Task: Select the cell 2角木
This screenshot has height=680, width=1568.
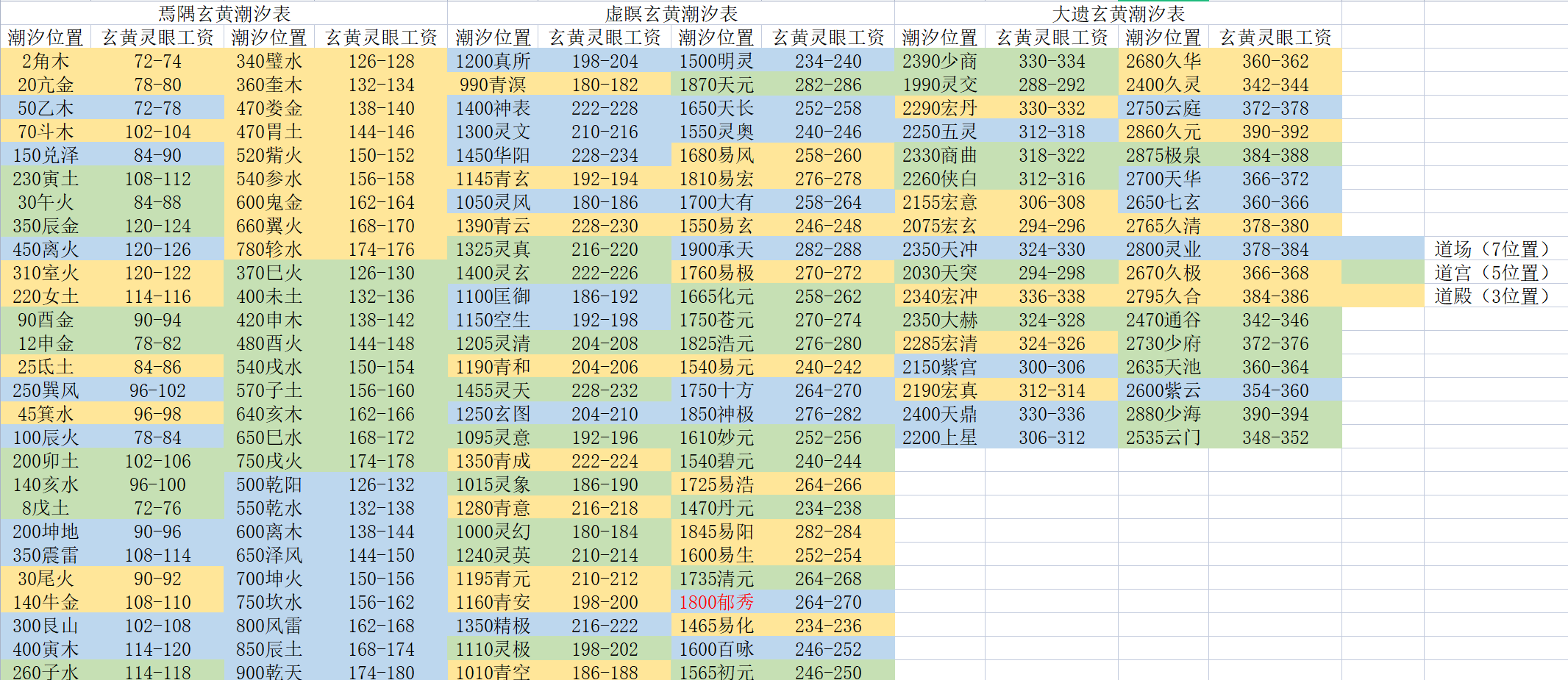Action: click(46, 60)
